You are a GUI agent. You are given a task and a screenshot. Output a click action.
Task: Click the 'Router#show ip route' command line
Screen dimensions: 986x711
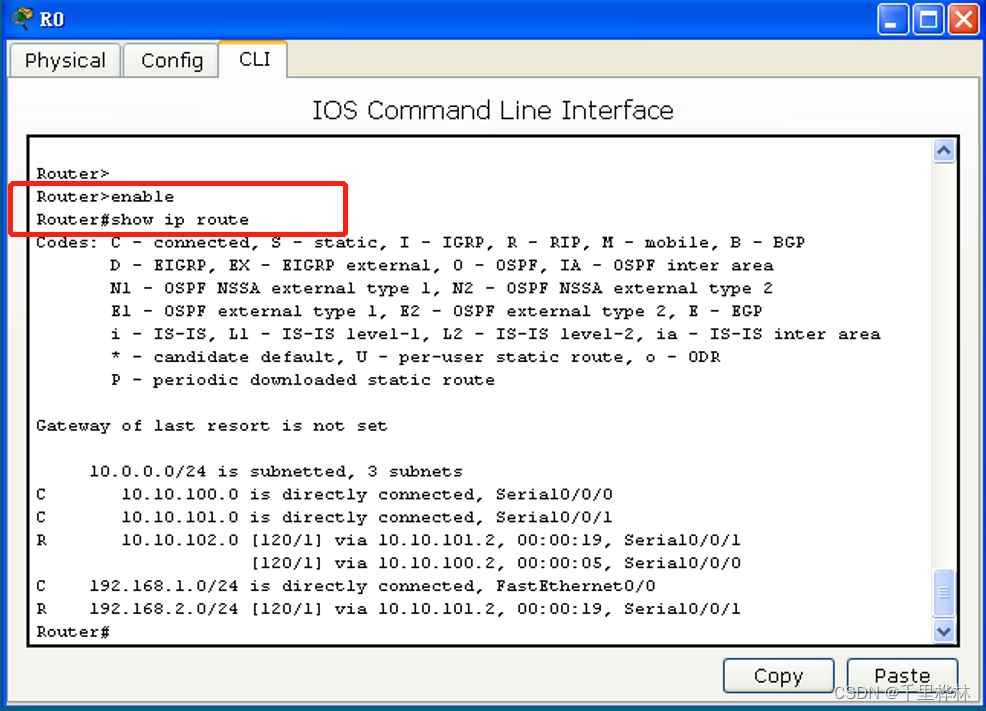143,219
